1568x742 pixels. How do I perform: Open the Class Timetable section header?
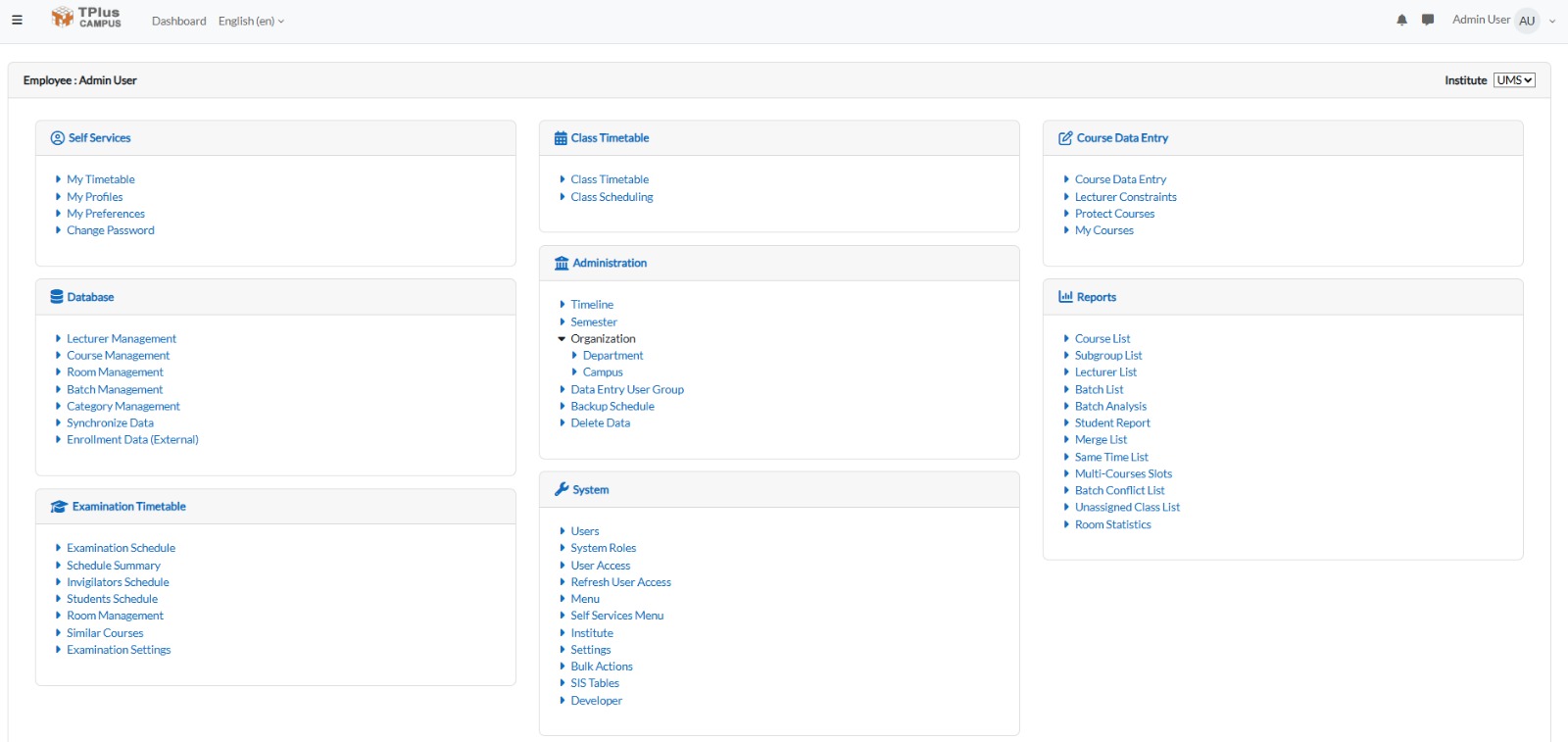tap(610, 138)
